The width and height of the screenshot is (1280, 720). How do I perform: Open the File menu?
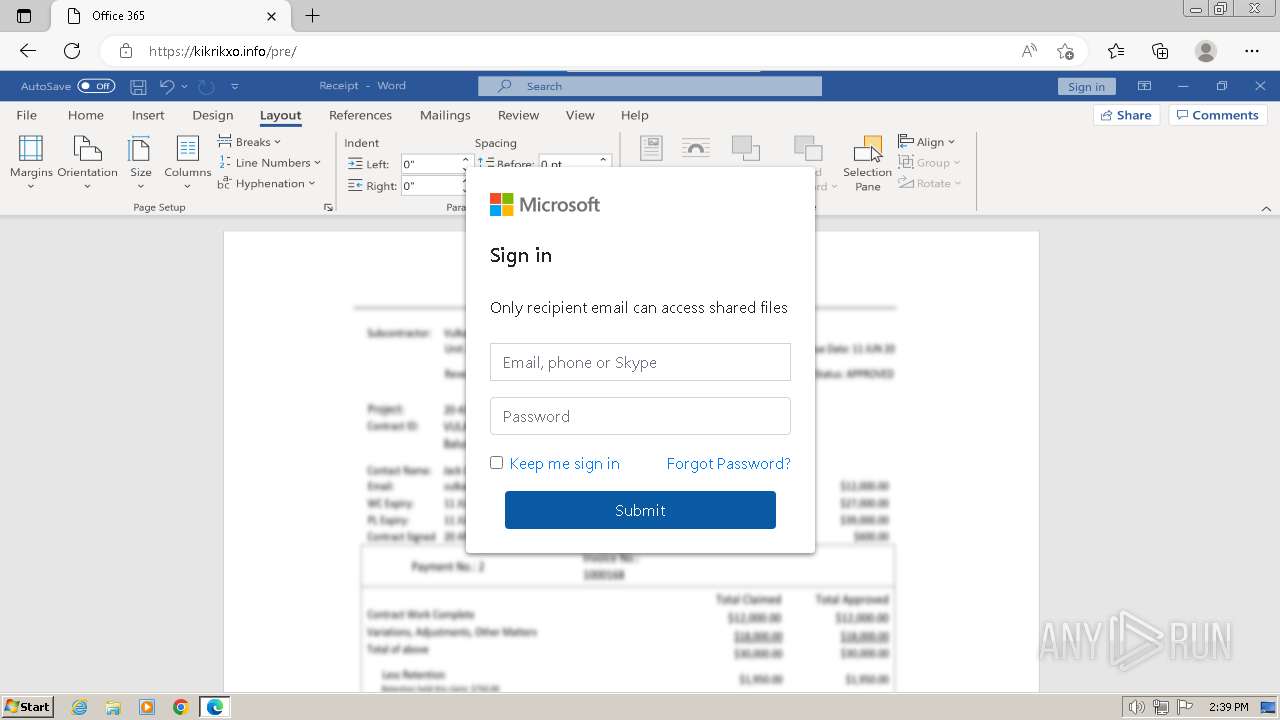click(x=27, y=115)
